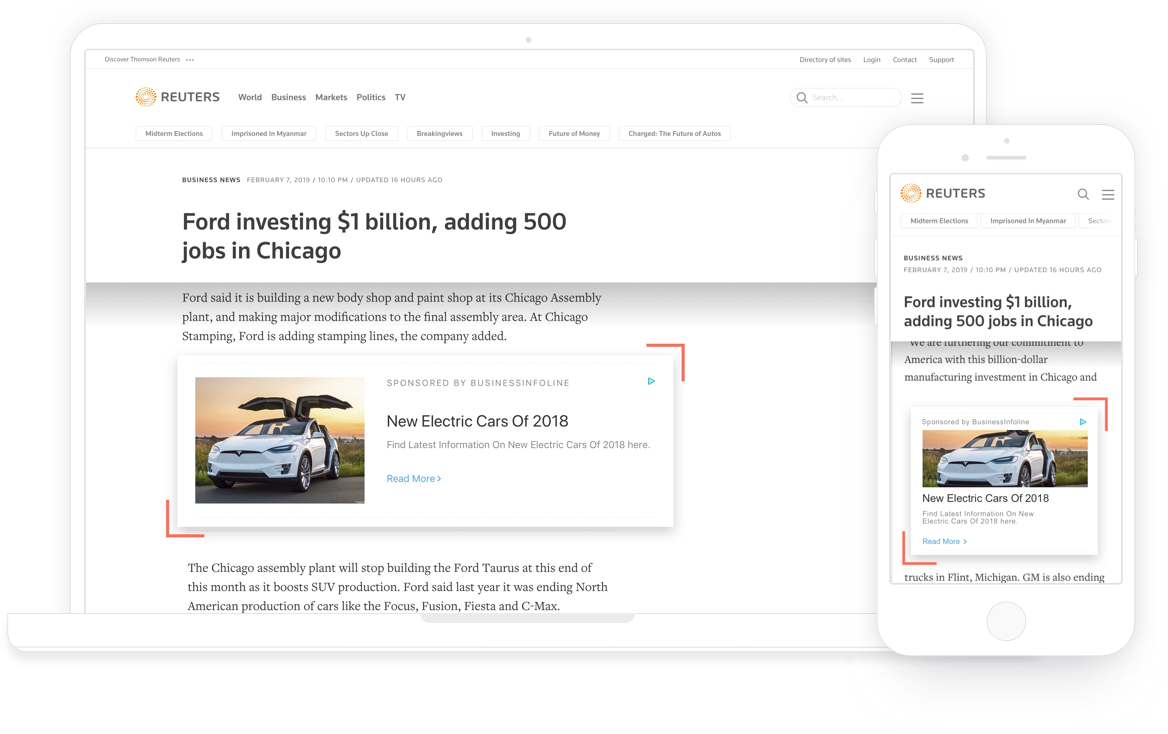
Task: Open the Politics menu item
Action: tap(370, 98)
